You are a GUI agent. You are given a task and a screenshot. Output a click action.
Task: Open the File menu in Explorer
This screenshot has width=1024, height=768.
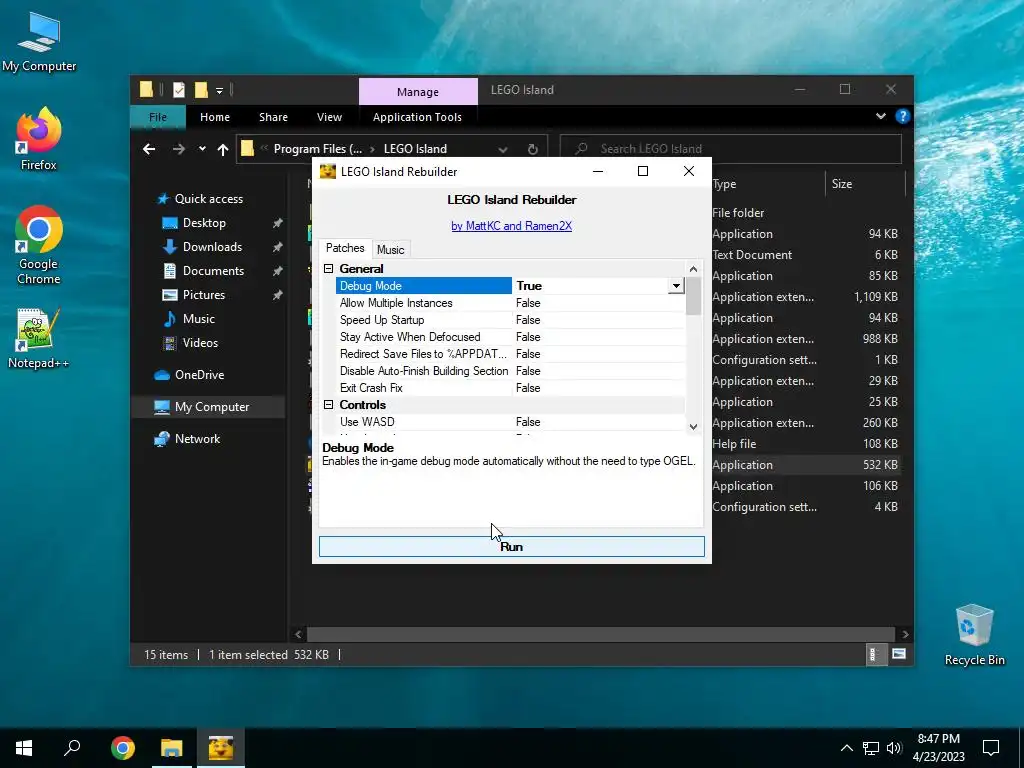click(x=158, y=117)
